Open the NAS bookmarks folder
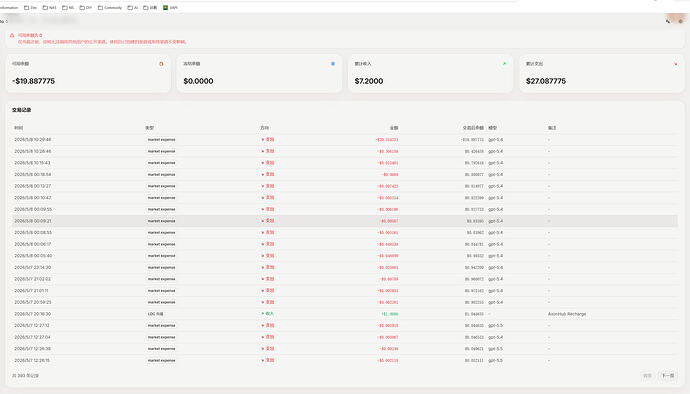Viewport: 690px width, 394px height. pos(49,7)
